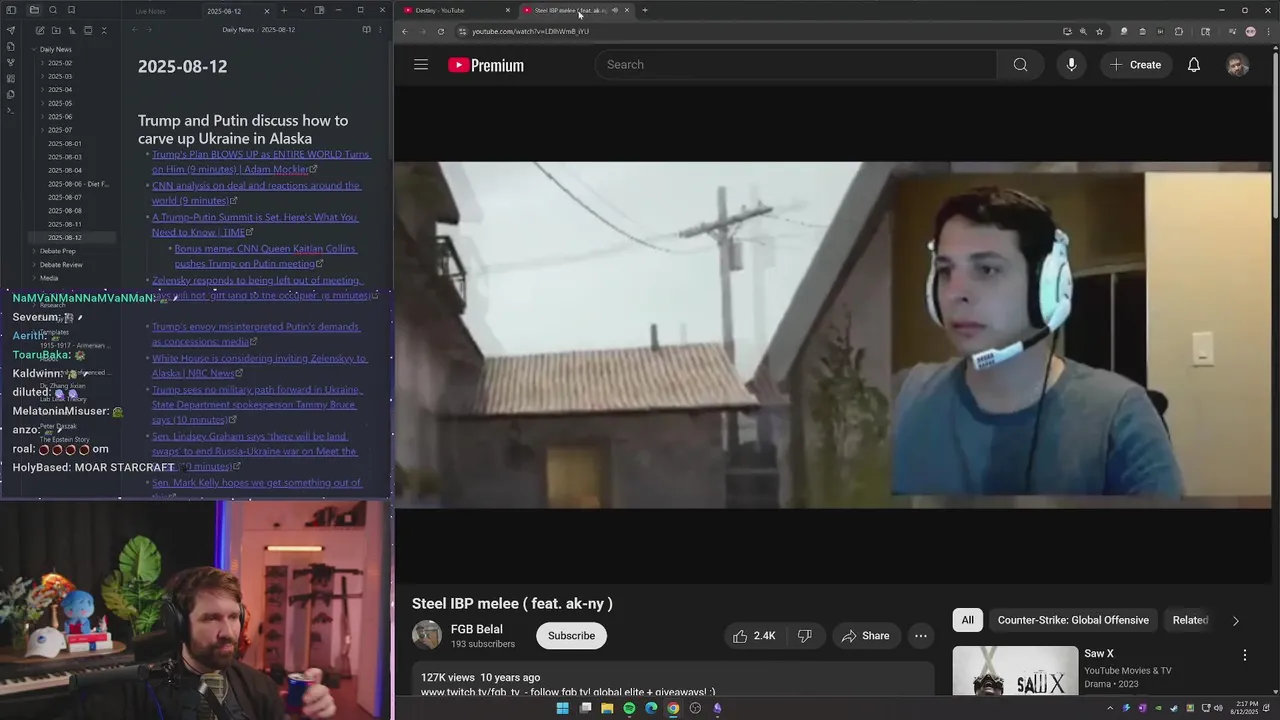Open Windows Start button on taskbar
The image size is (1280, 720).
click(563, 708)
